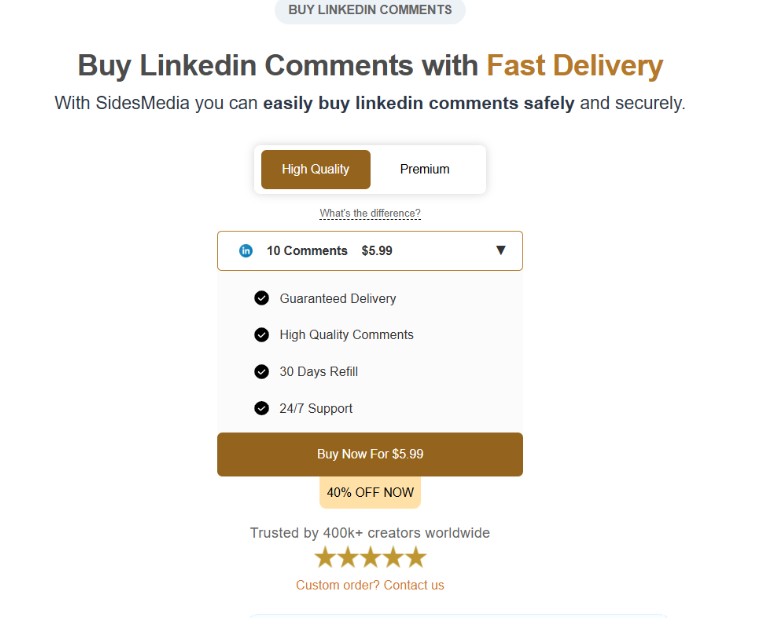Click the middle gold rating star
Screen dimensions: 765x633
click(370, 557)
